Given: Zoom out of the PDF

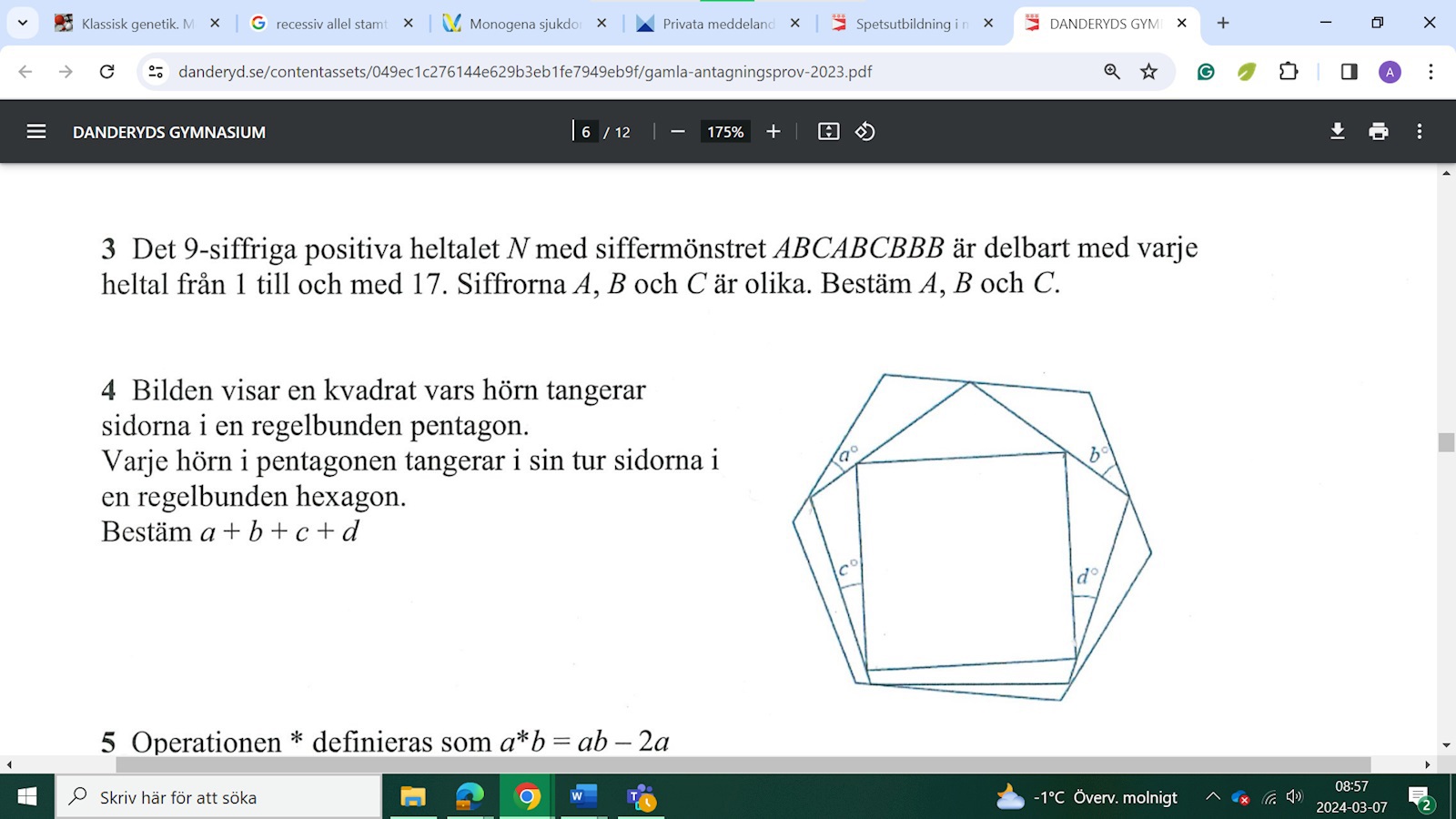Looking at the screenshot, I should point(677,132).
